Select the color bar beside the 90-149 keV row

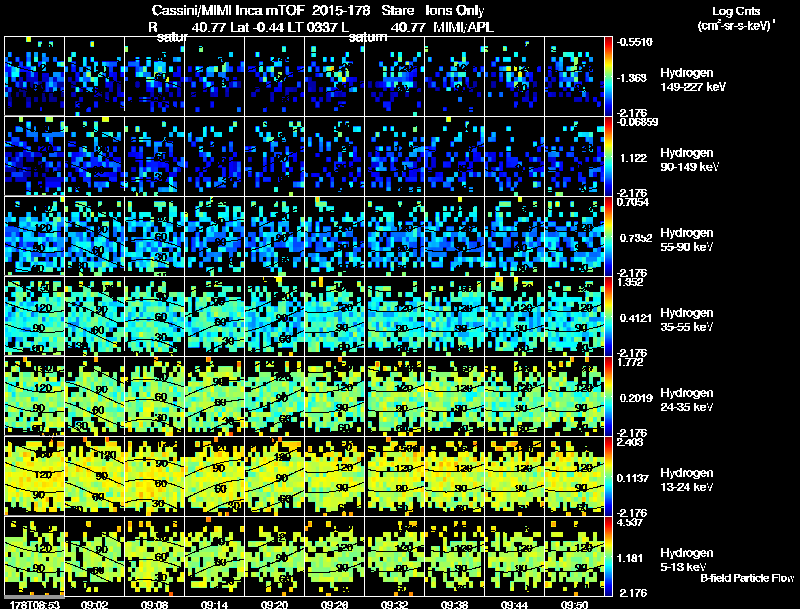pyautogui.click(x=608, y=156)
